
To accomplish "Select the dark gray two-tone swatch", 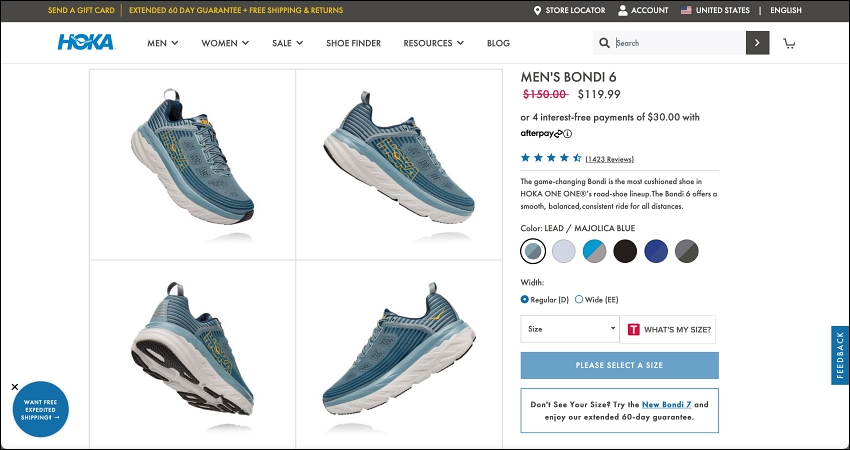I will click(687, 251).
